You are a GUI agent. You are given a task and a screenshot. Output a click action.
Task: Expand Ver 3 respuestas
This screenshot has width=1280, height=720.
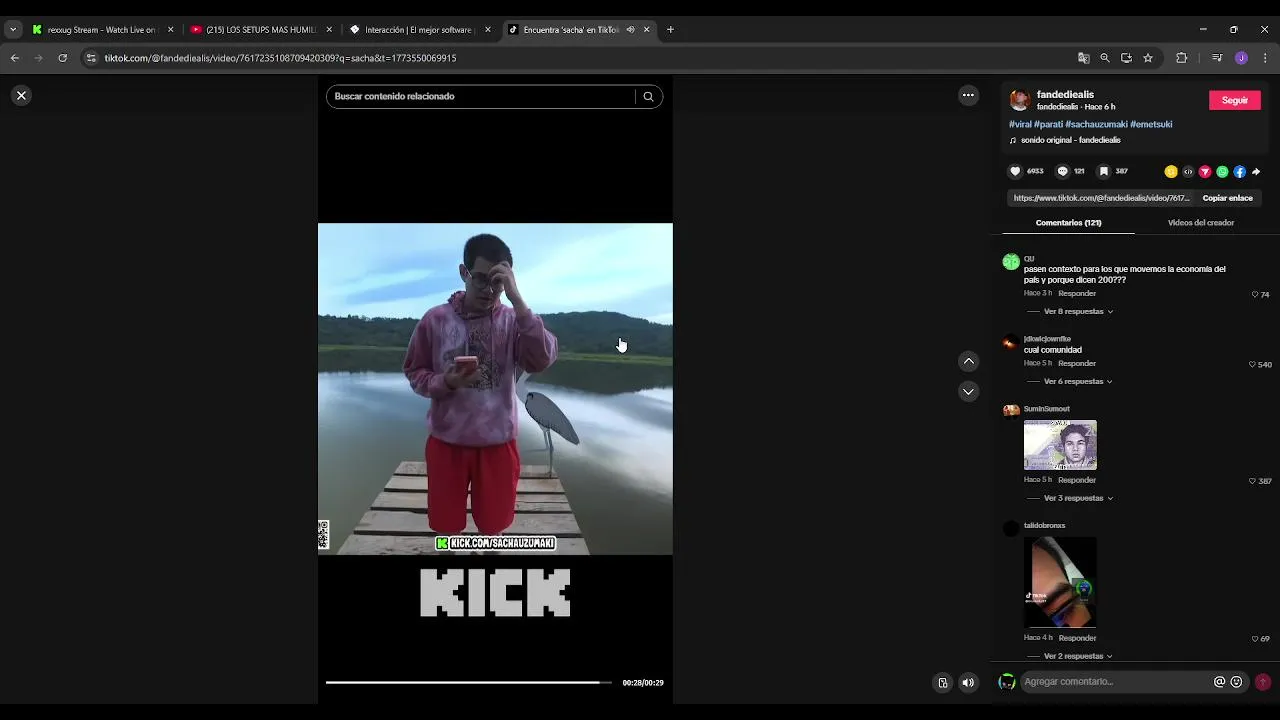[x=1078, y=498]
